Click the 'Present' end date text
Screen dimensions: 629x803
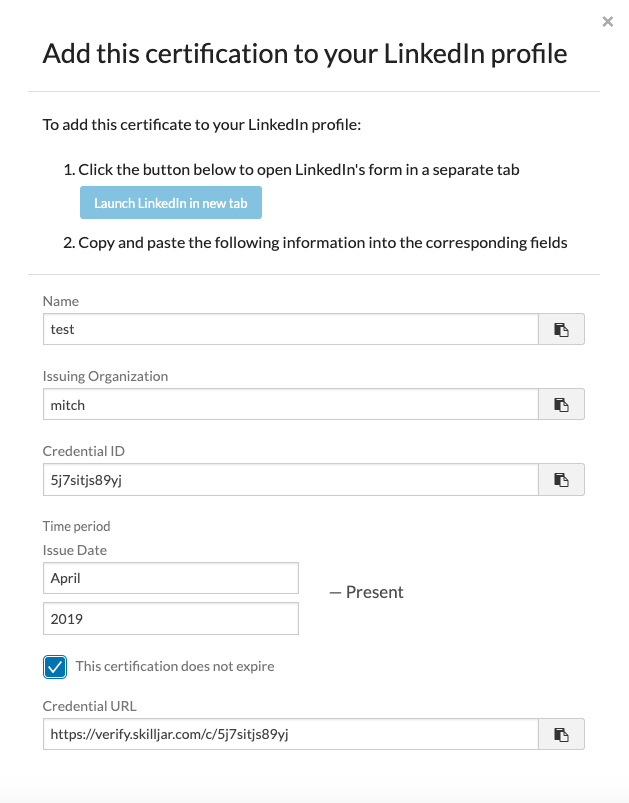[x=374, y=592]
